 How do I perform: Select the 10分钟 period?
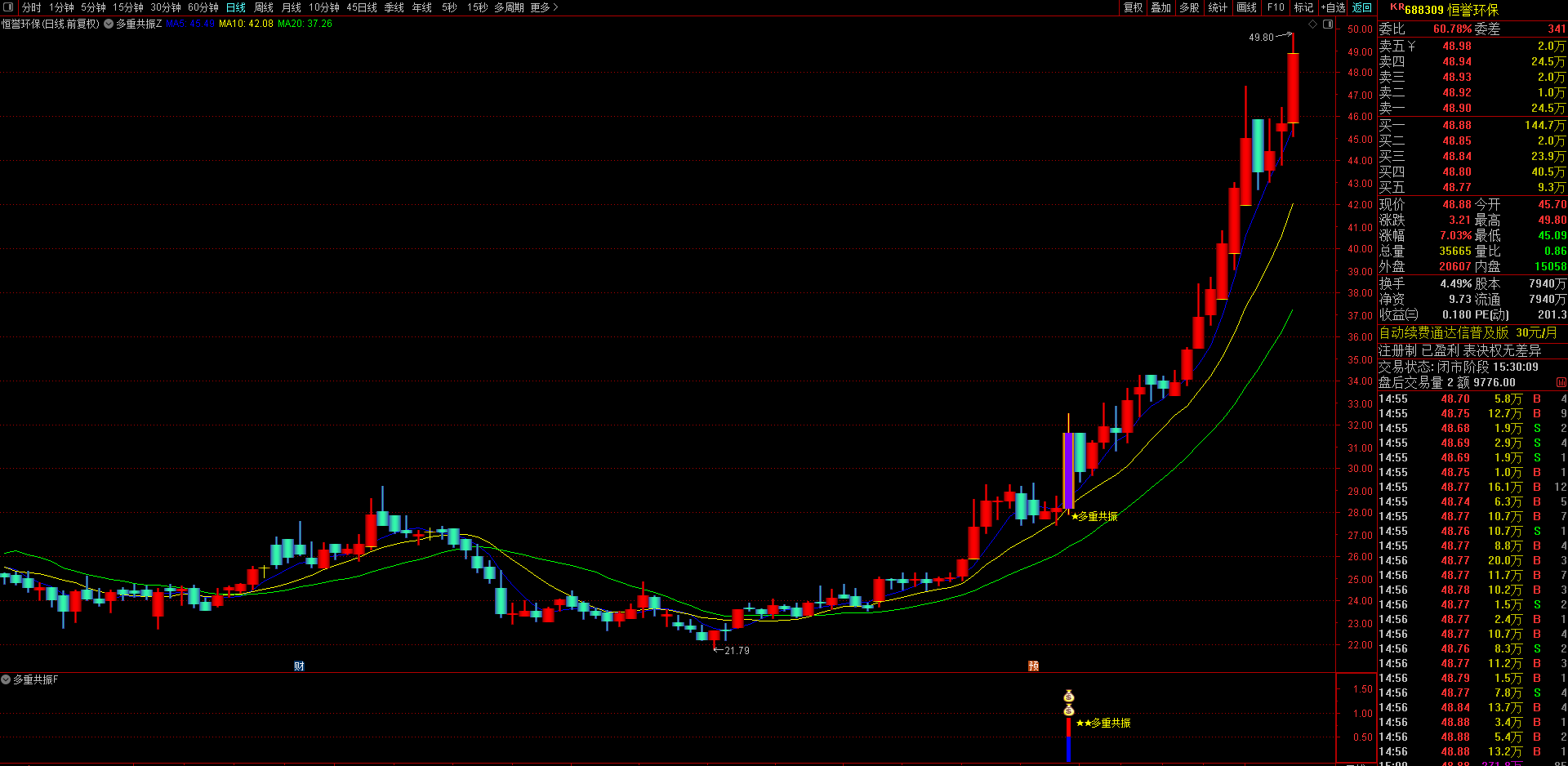pos(324,7)
